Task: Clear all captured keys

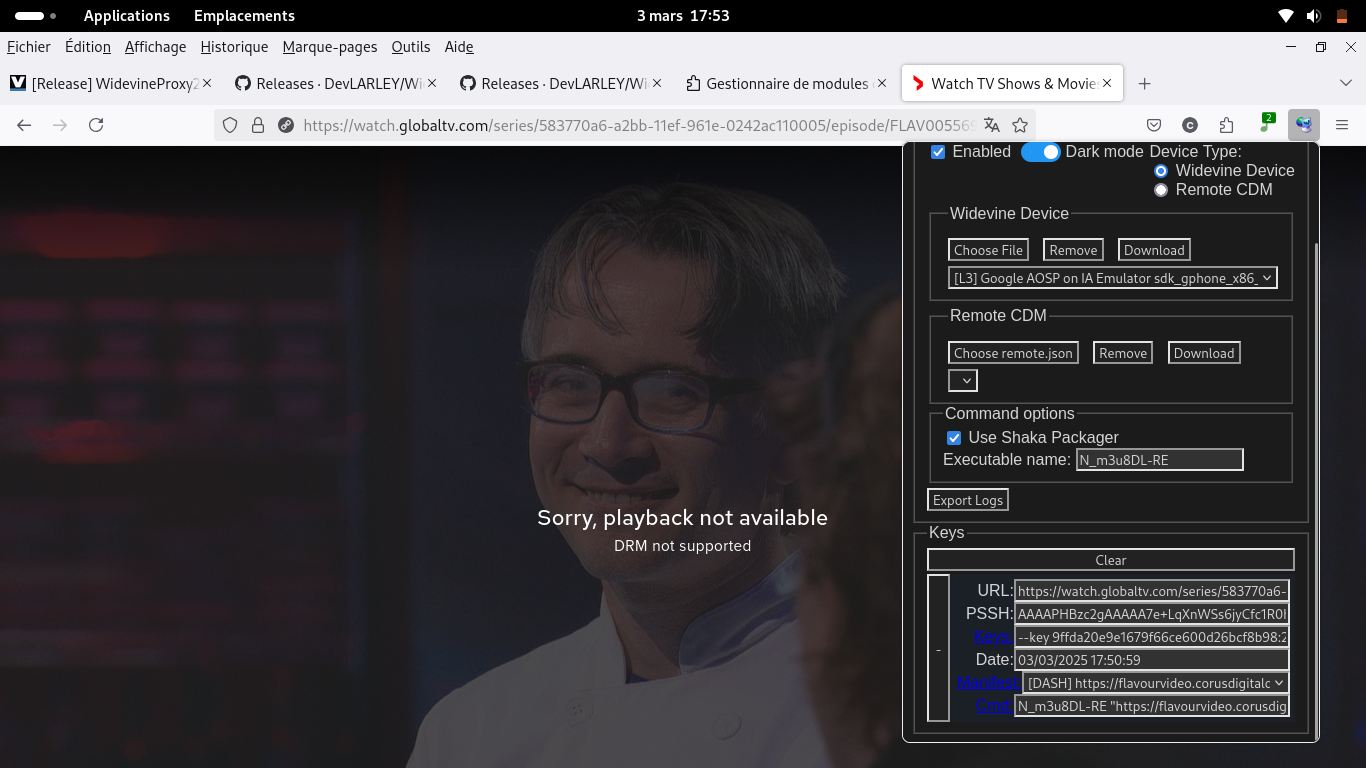Action: tap(1111, 560)
